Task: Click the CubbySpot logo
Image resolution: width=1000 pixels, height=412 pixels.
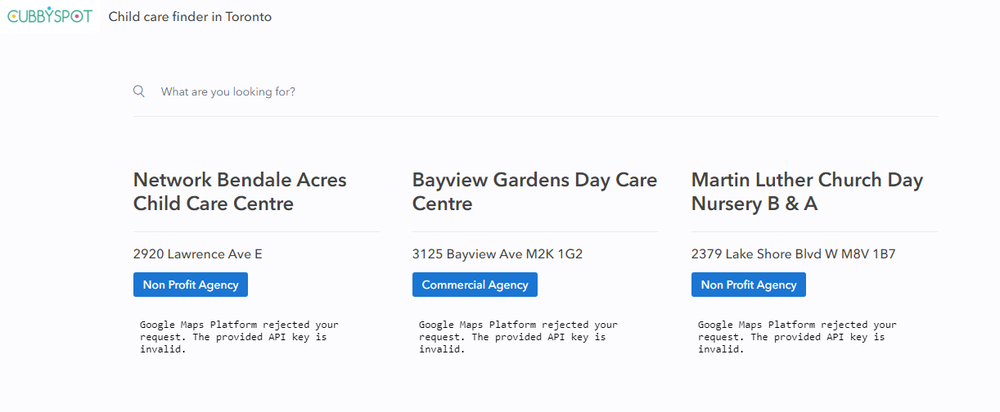Action: click(x=50, y=17)
